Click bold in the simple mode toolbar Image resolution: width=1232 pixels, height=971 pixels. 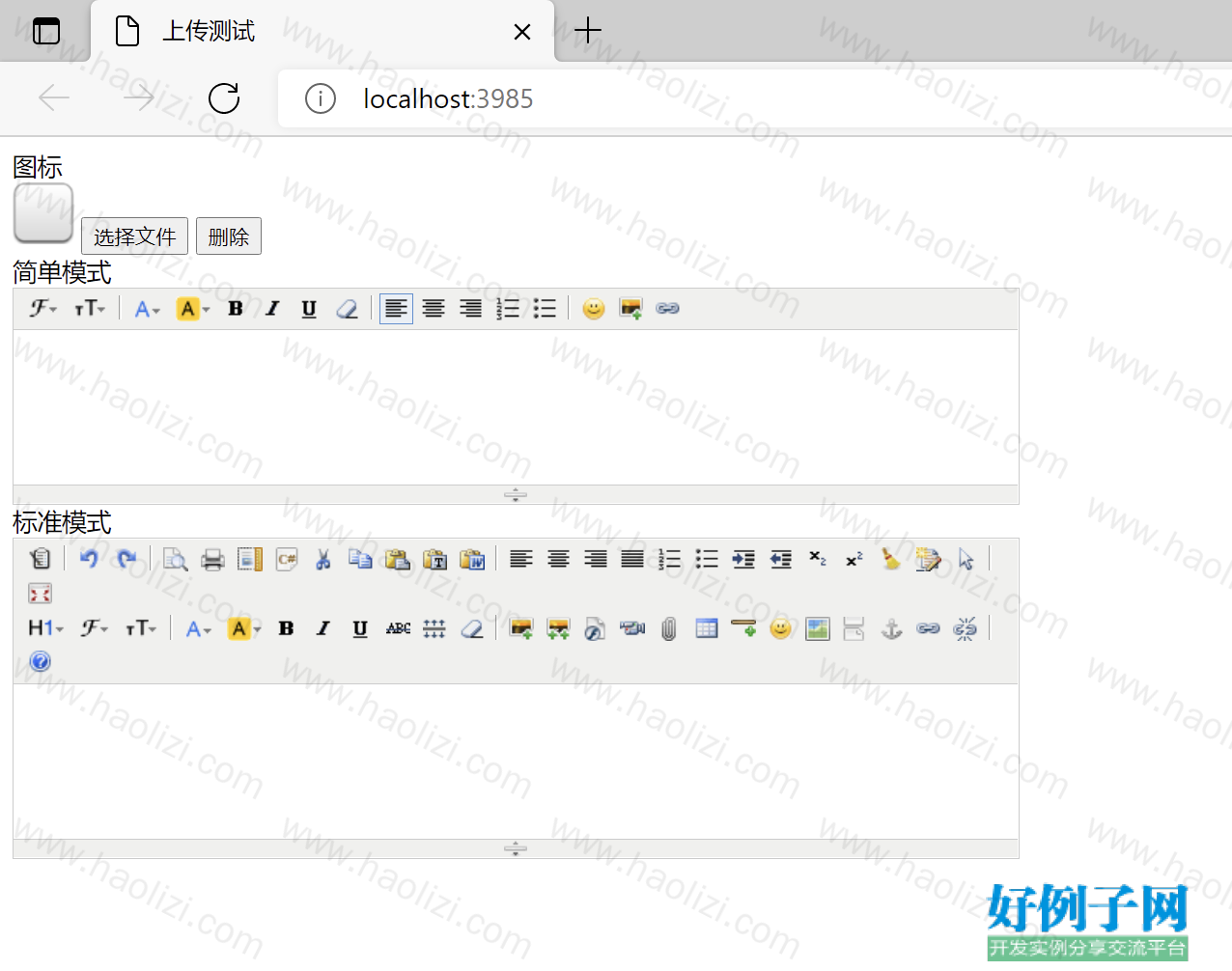click(x=236, y=309)
